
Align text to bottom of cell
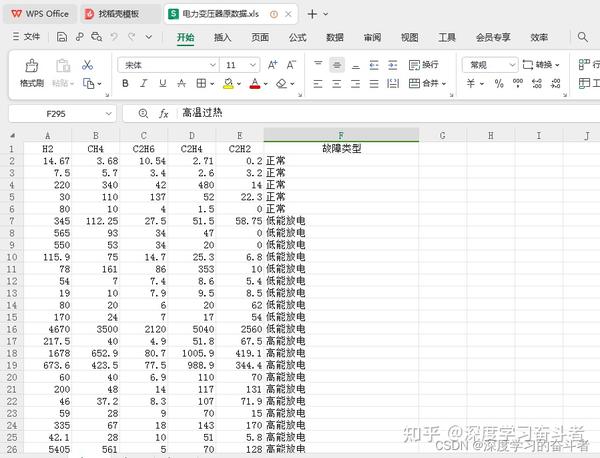[x=355, y=65]
